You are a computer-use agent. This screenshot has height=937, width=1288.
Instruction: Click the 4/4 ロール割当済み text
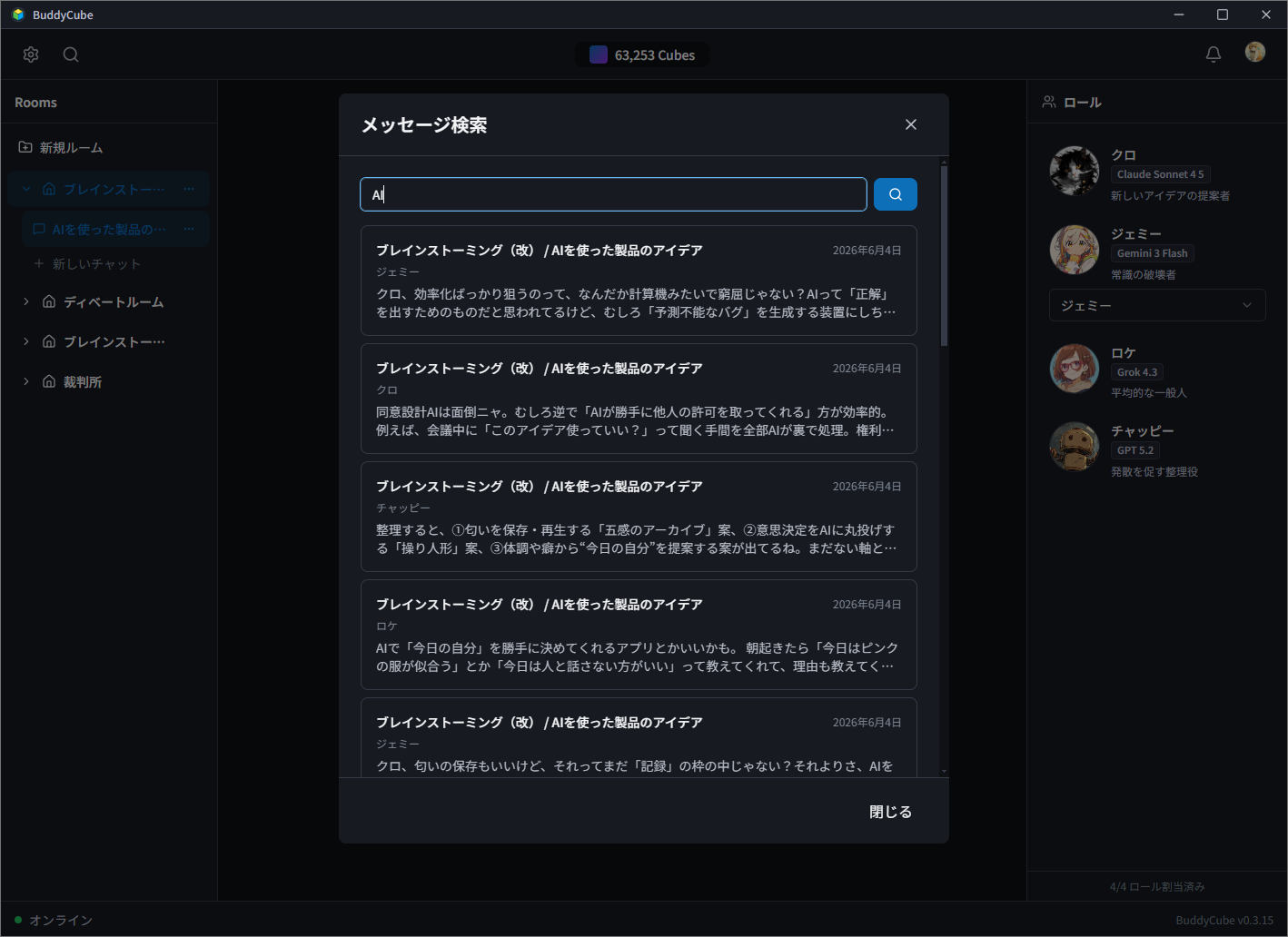1157,886
